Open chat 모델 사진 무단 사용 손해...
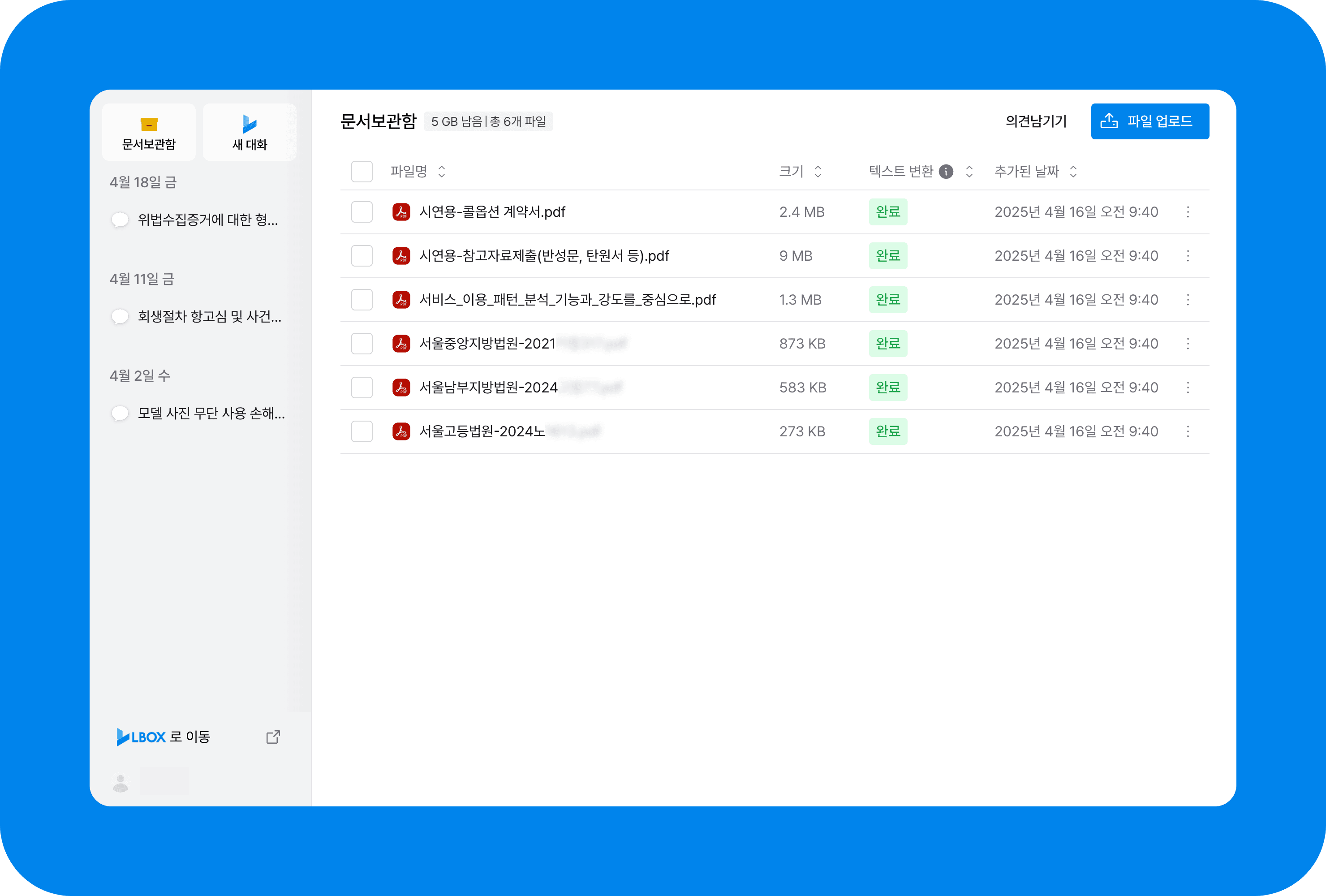 tap(211, 413)
